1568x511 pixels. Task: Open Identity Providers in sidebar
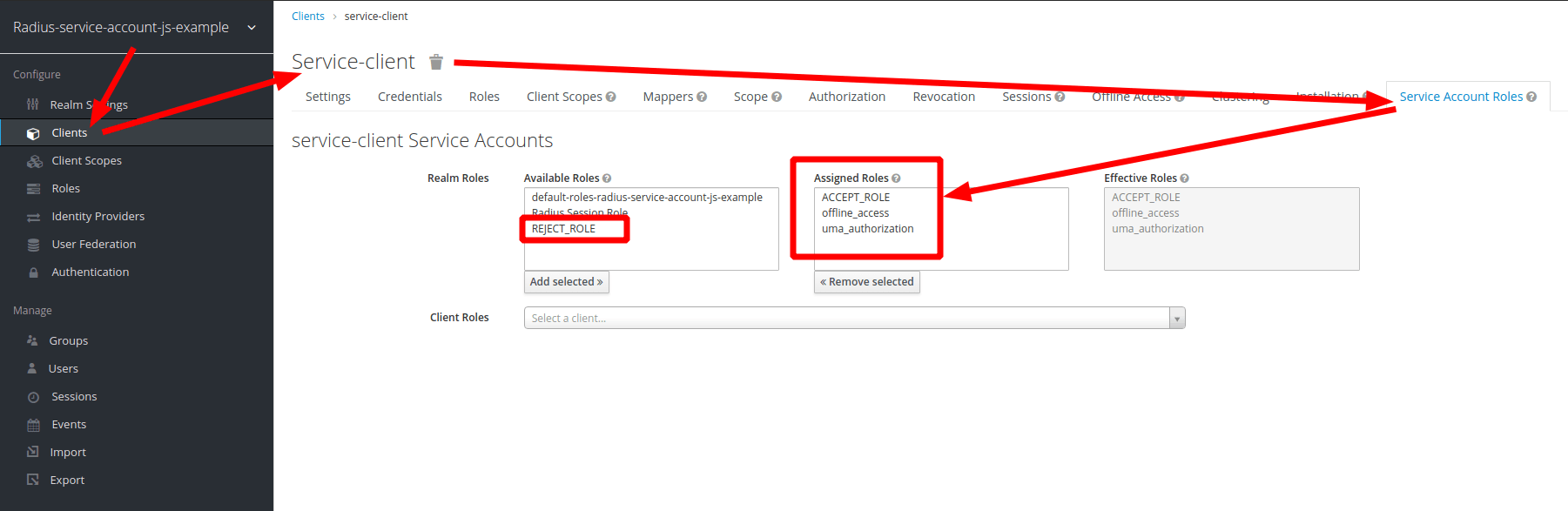pyautogui.click(x=98, y=217)
